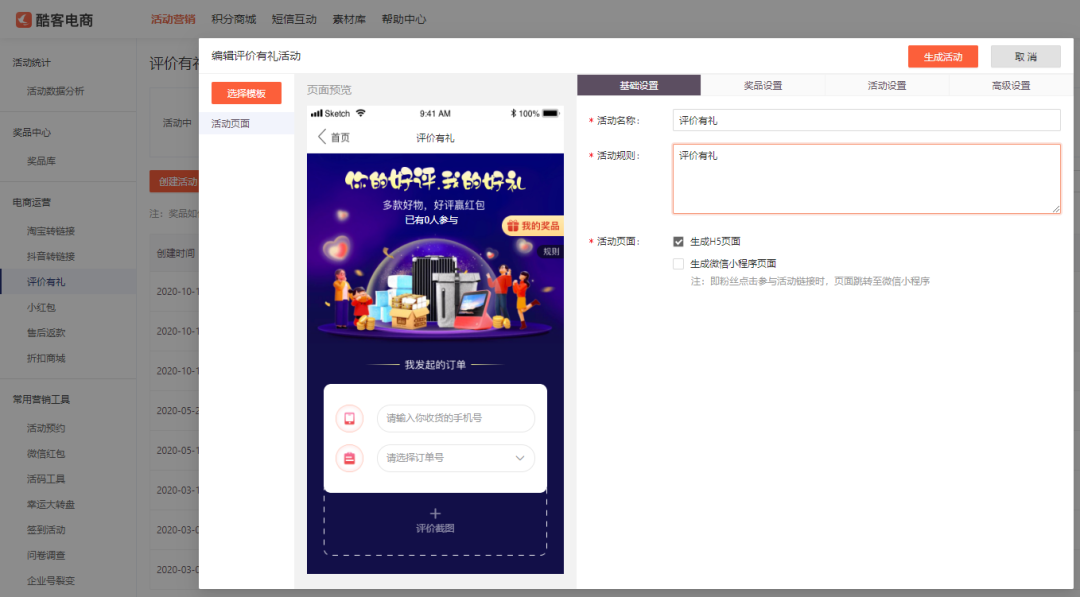This screenshot has width=1080, height=597.
Task: Click the phone icon beside the phone number field
Action: [x=349, y=418]
